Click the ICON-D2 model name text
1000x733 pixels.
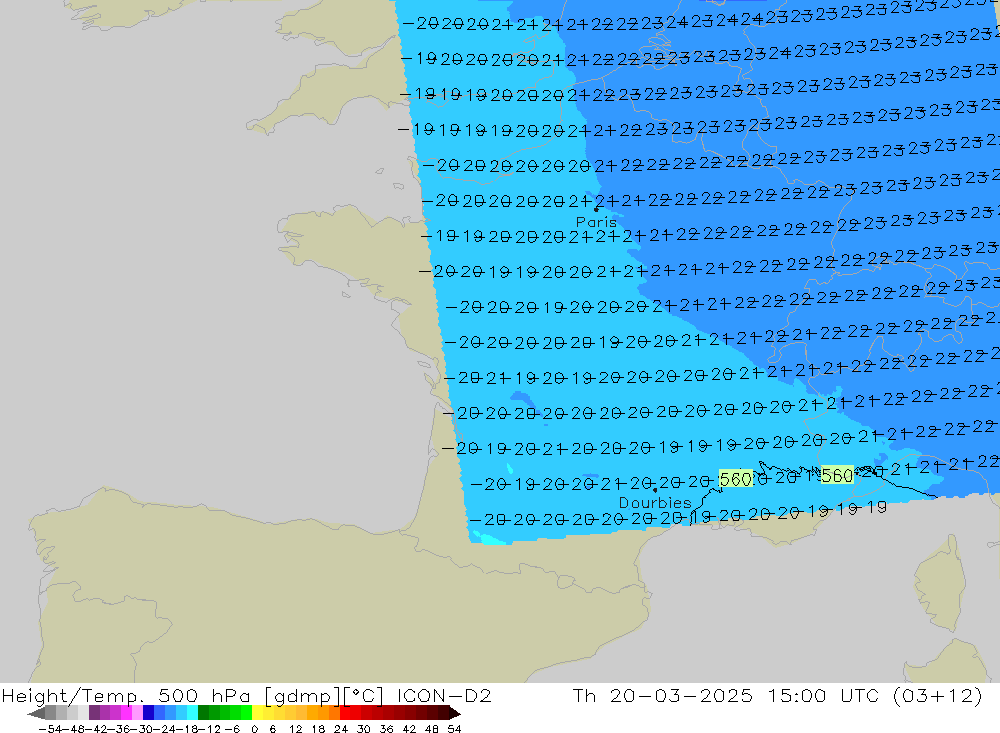(x=444, y=696)
